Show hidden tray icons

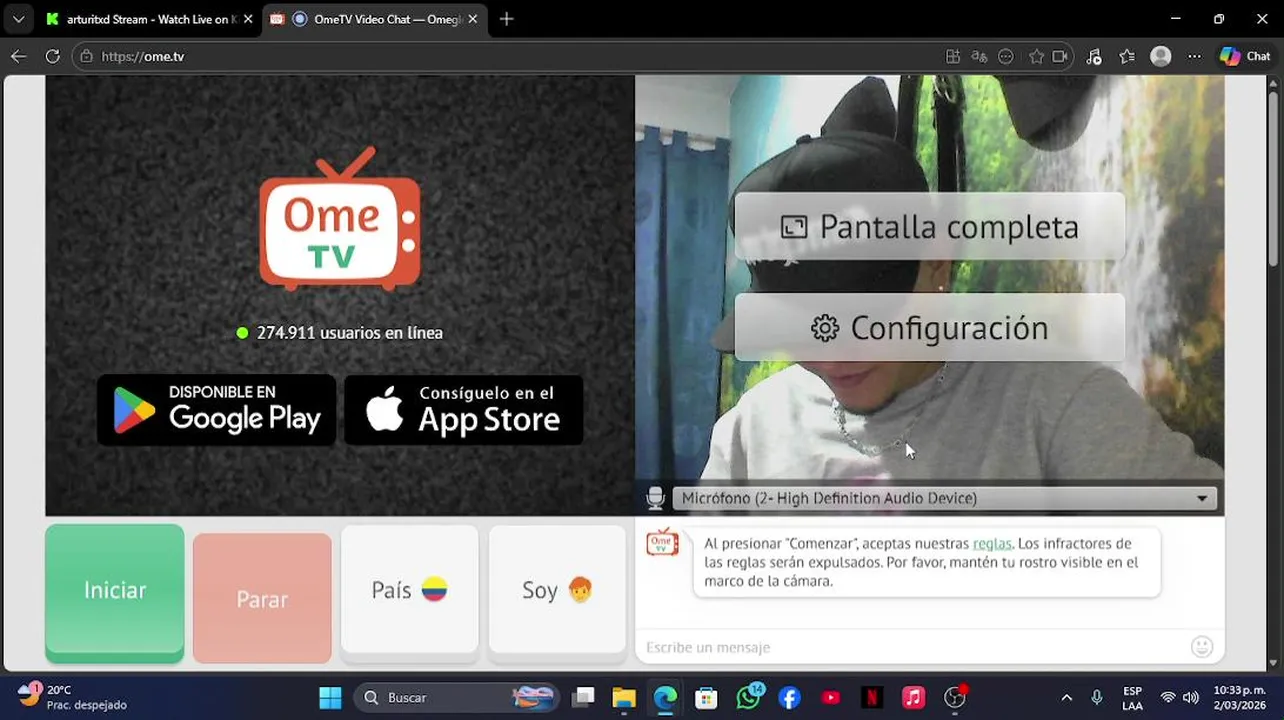pos(1066,697)
